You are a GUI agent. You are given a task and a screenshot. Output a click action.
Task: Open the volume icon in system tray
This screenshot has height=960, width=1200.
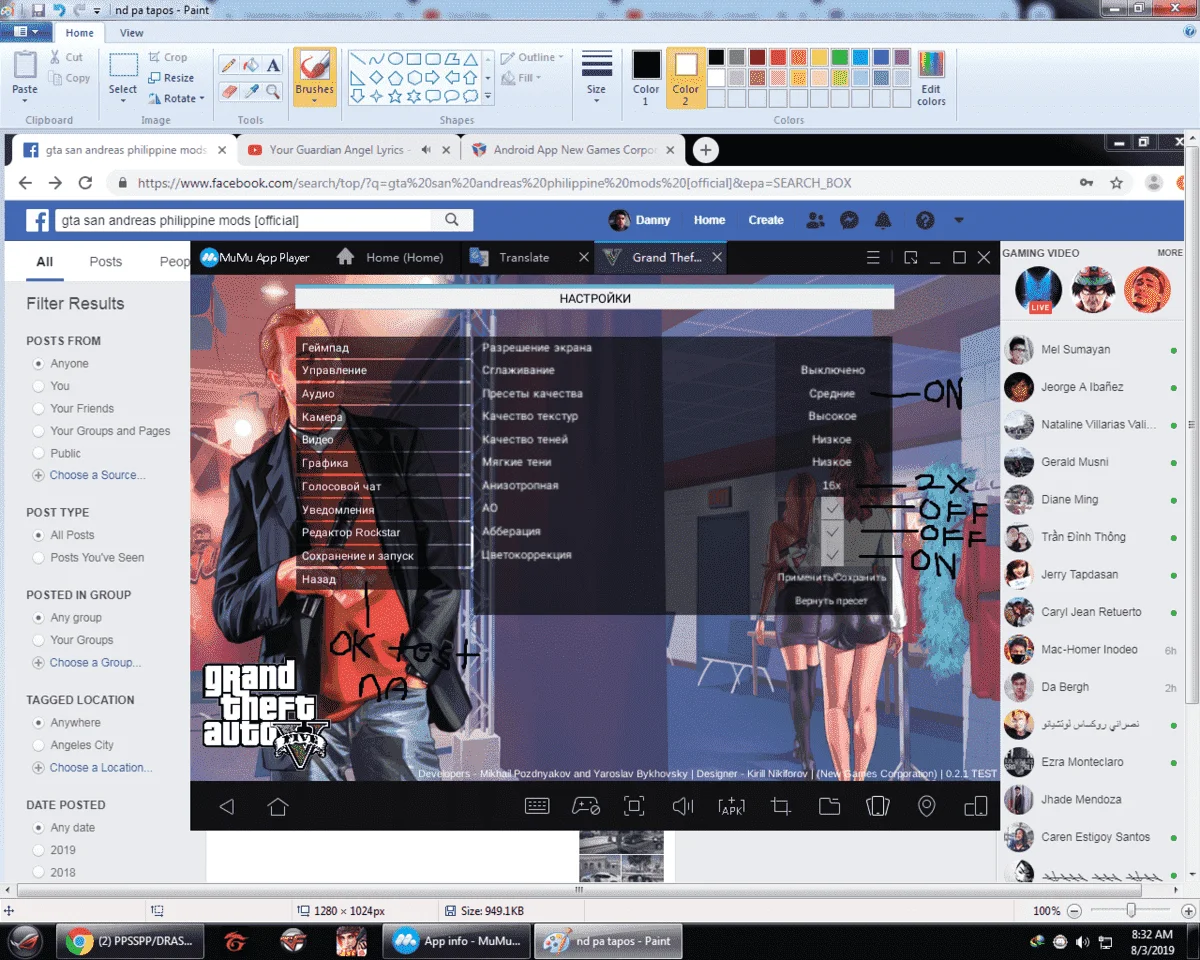tap(1083, 941)
